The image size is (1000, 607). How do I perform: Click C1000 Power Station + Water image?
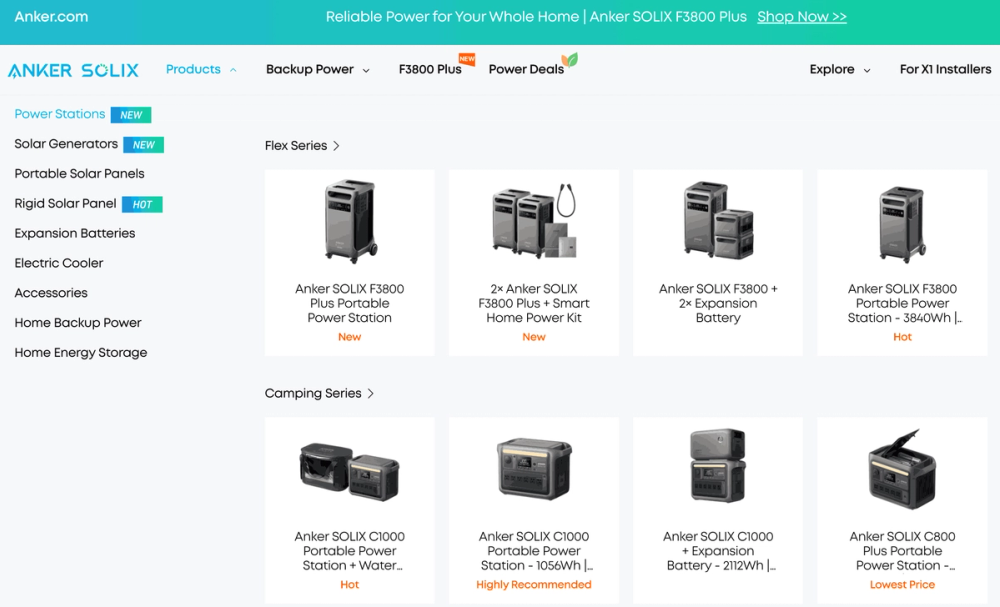[349, 471]
